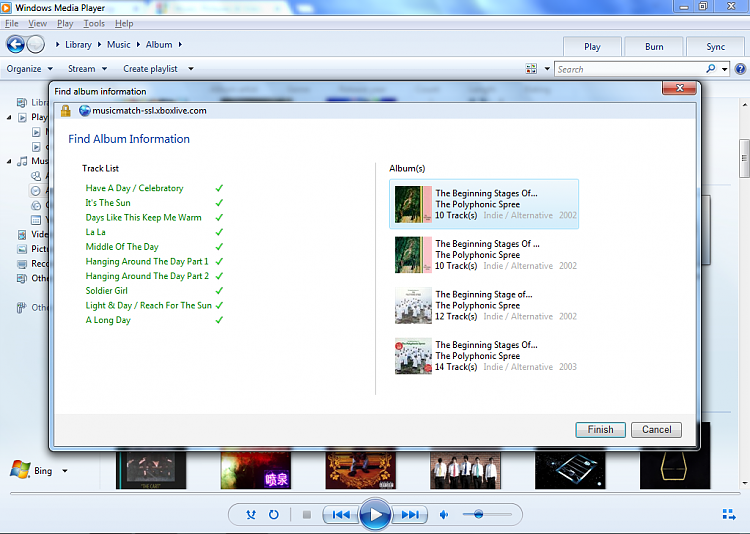Open the Create playlist dropdown arrow
The height and width of the screenshot is (534, 750).
pyautogui.click(x=191, y=69)
